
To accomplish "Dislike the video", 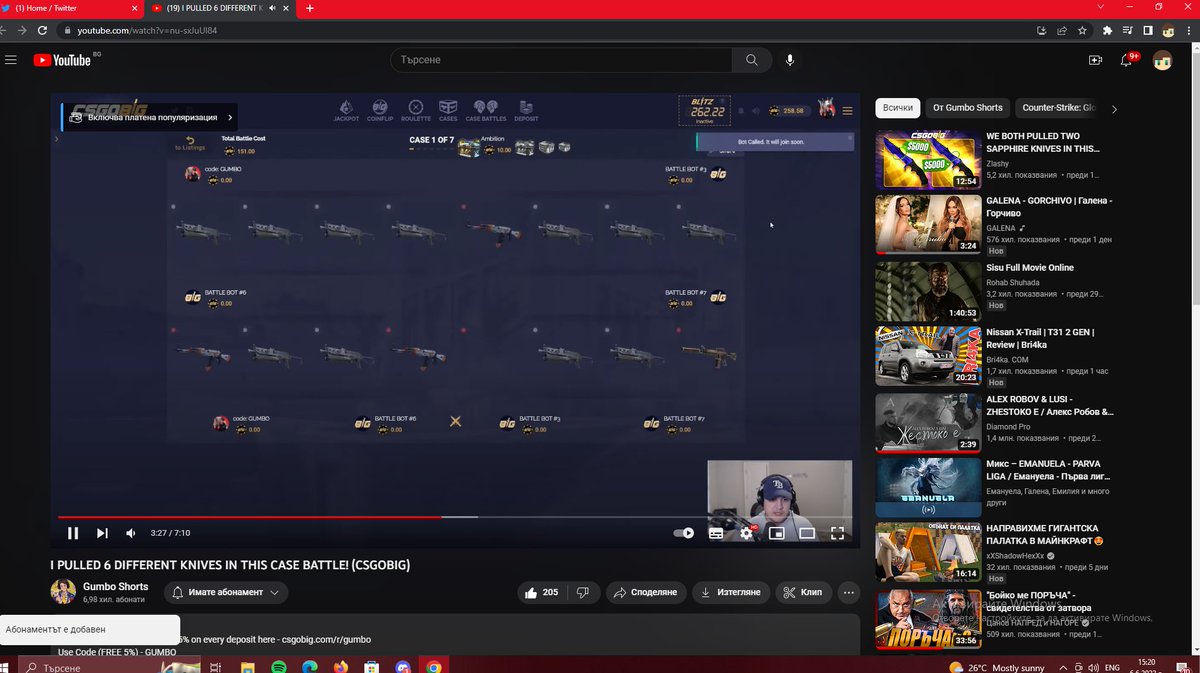I will (583, 592).
